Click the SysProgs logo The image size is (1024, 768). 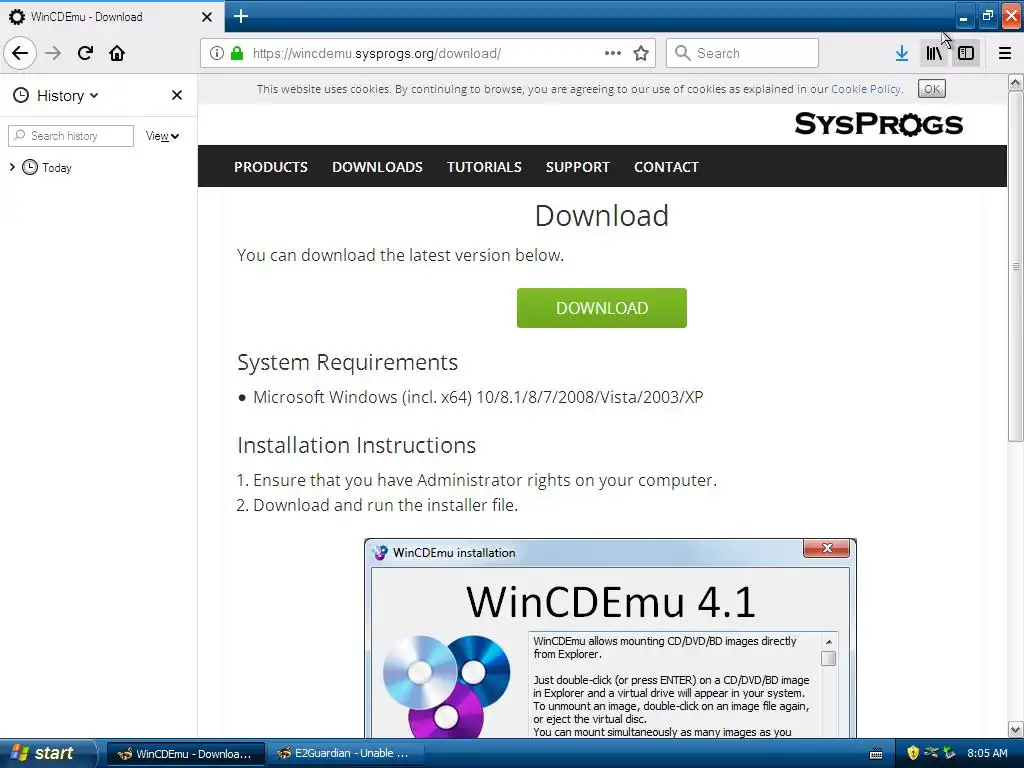878,123
